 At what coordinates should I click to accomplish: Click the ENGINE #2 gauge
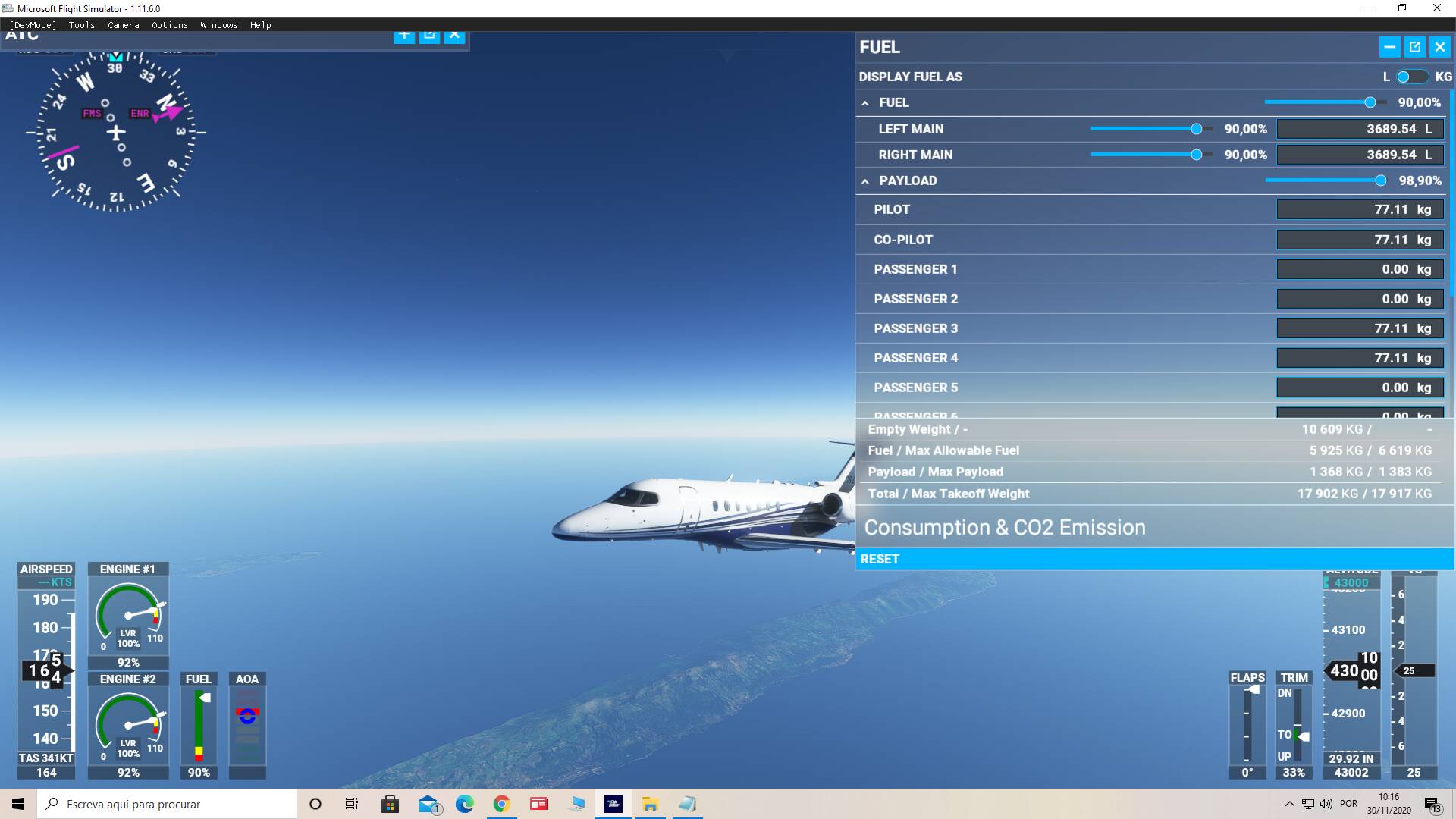tap(128, 725)
